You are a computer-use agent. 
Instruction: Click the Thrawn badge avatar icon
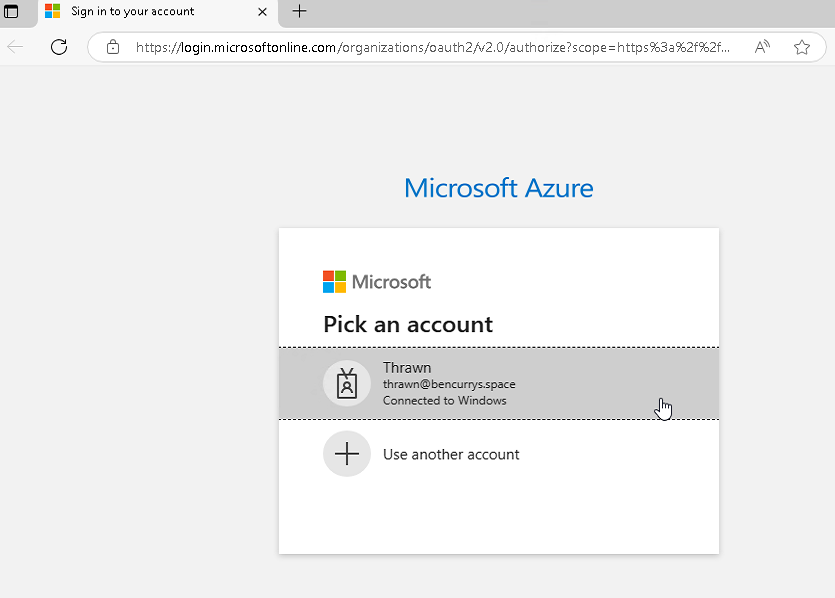coord(347,383)
